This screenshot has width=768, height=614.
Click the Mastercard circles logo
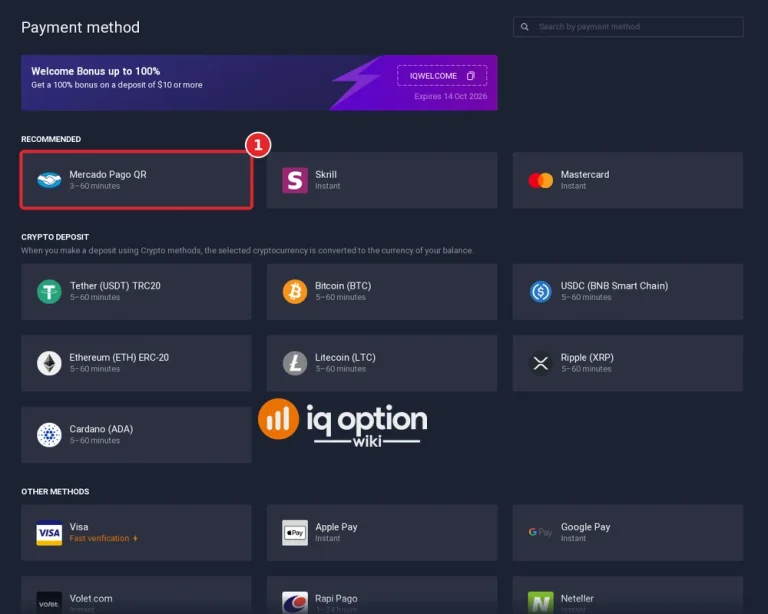541,181
